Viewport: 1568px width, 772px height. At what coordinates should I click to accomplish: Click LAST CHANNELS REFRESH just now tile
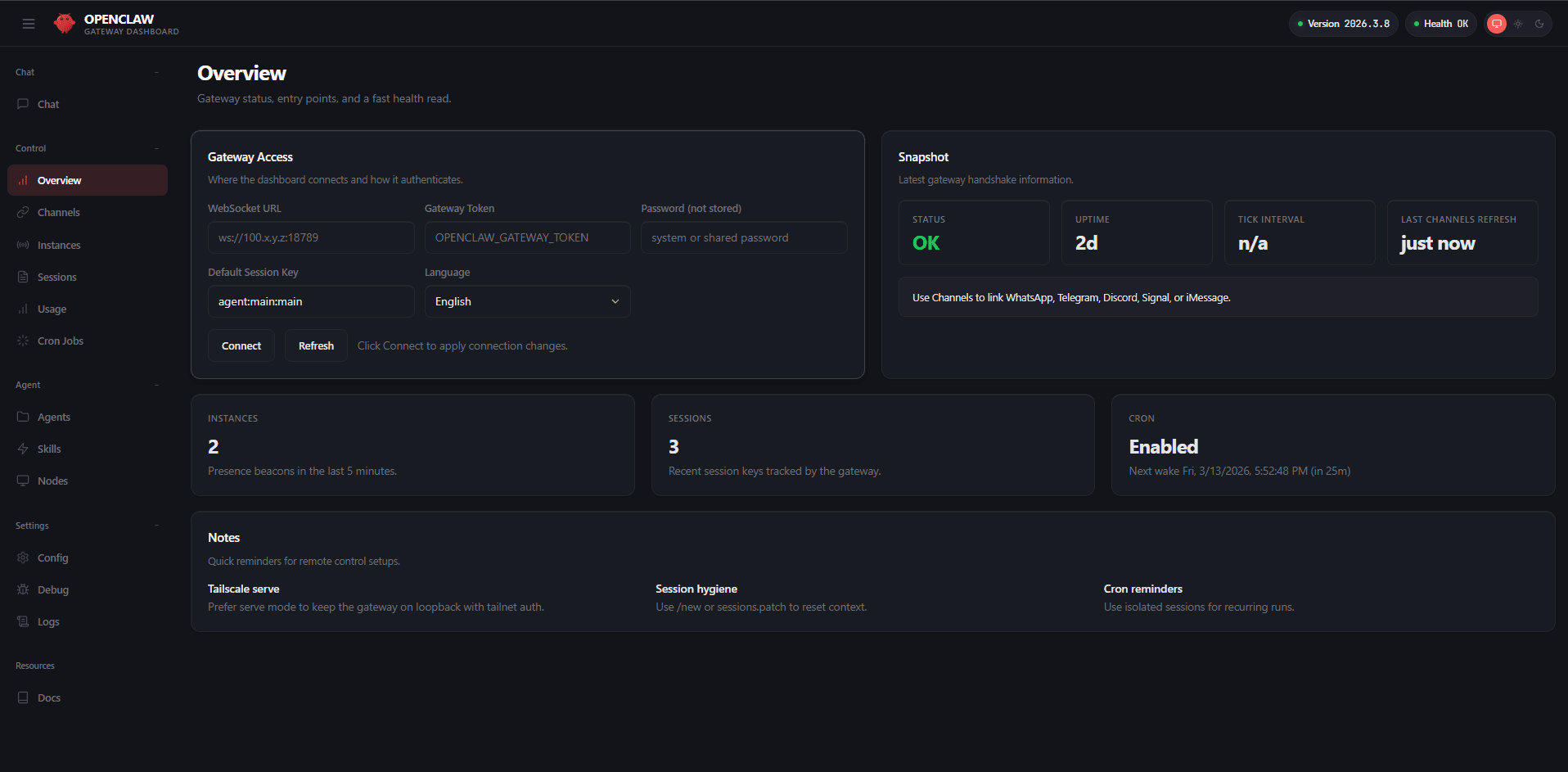(1462, 233)
